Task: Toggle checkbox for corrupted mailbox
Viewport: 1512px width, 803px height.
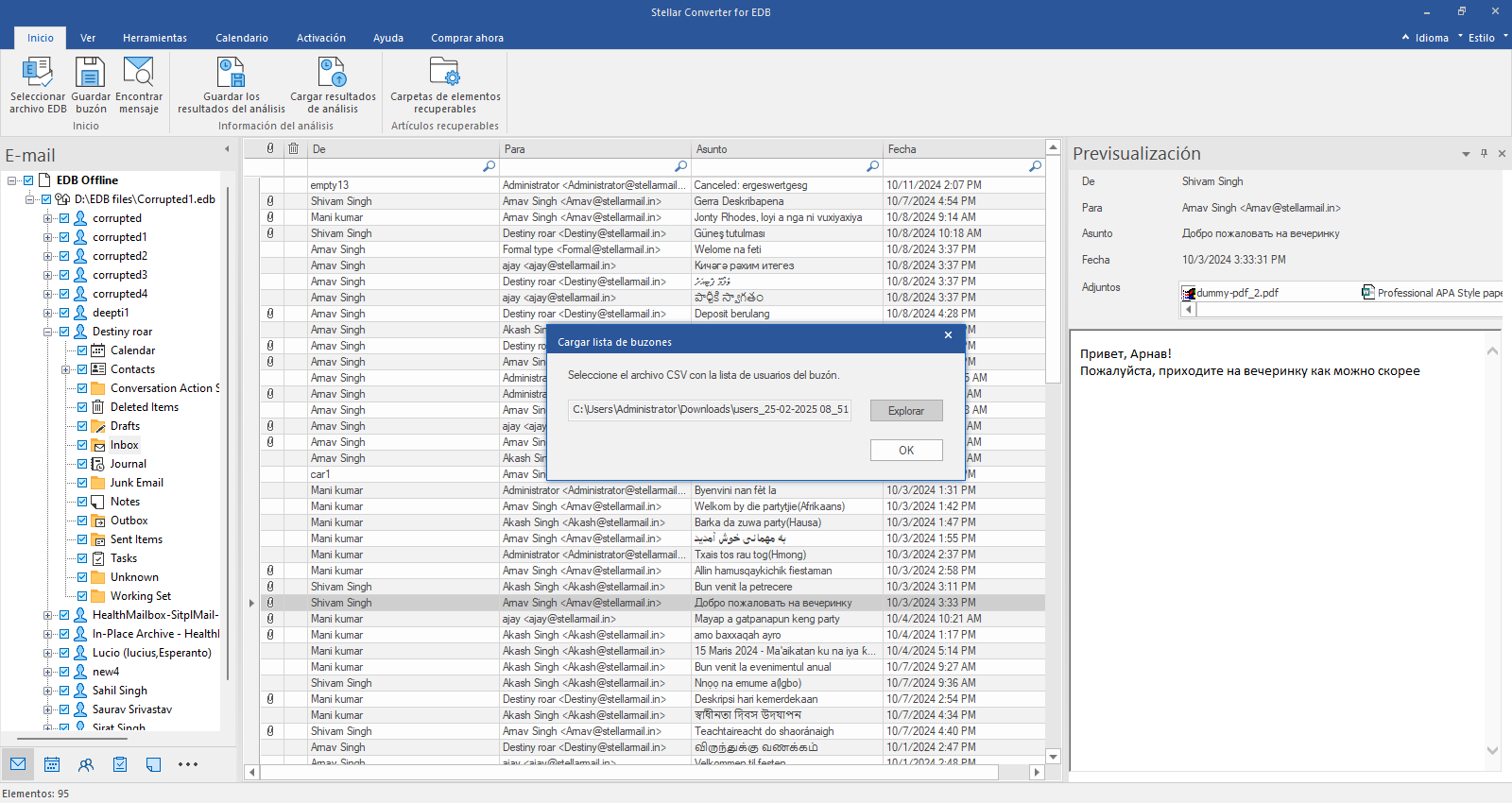Action: [64, 218]
